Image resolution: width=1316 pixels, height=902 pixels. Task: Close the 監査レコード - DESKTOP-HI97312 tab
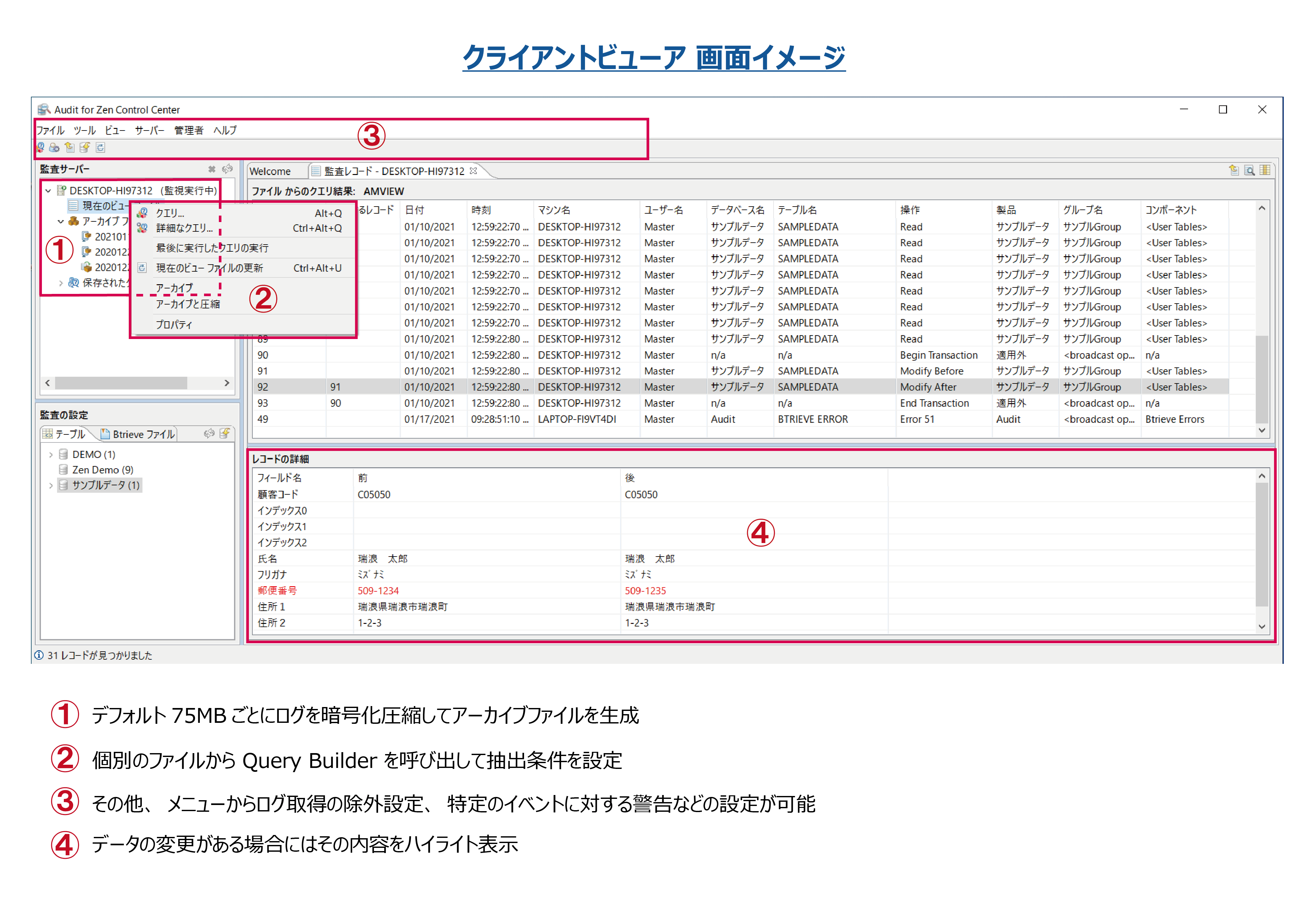pyautogui.click(x=473, y=171)
